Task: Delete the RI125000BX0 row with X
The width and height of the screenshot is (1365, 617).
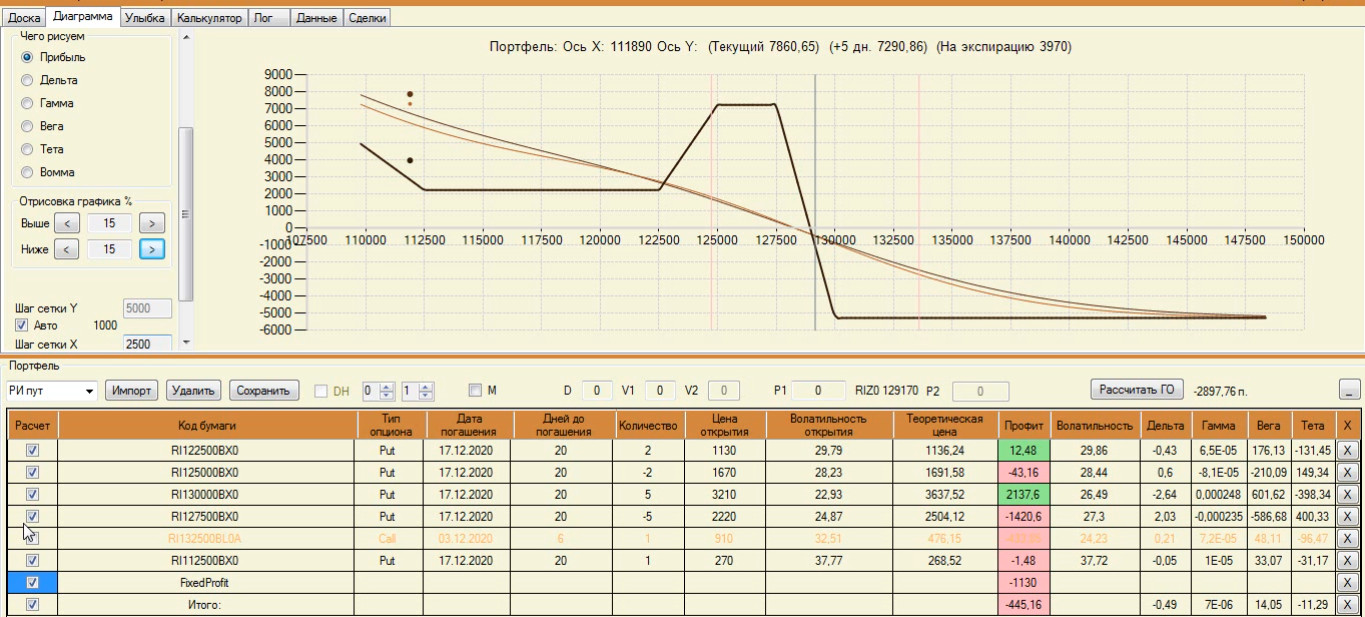Action: pyautogui.click(x=1348, y=472)
